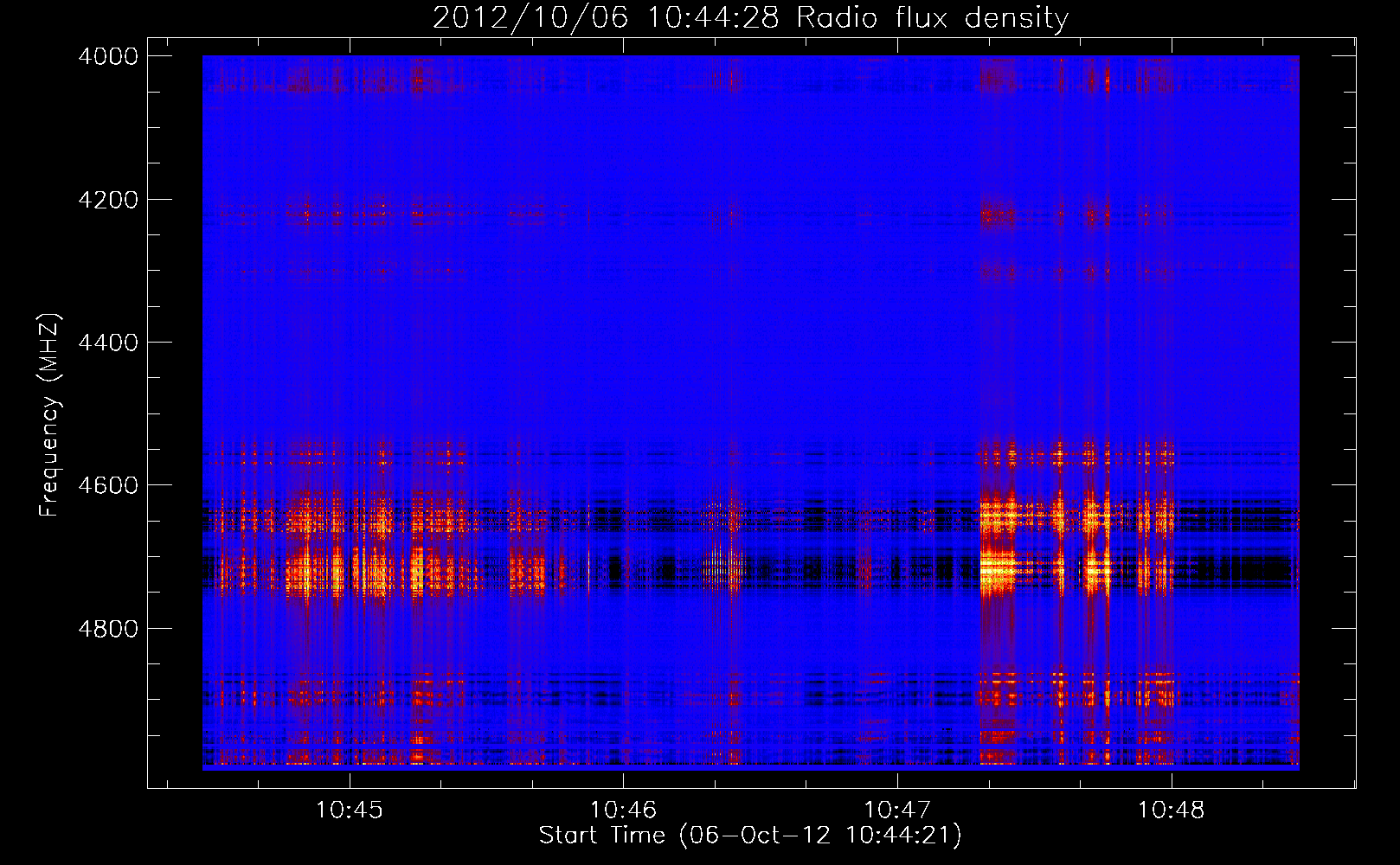Viewport: 1400px width, 865px height.
Task: Click the '10:46' time axis label
Action: click(x=623, y=811)
